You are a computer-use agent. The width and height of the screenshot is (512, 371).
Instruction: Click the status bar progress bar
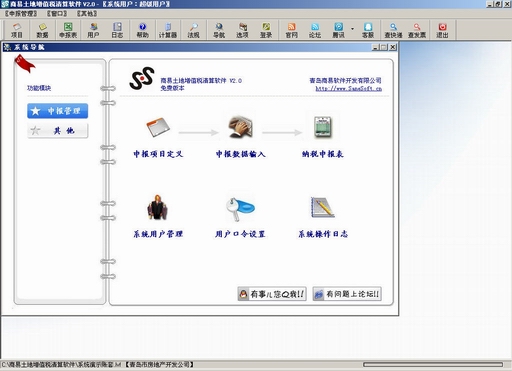pos(433,365)
